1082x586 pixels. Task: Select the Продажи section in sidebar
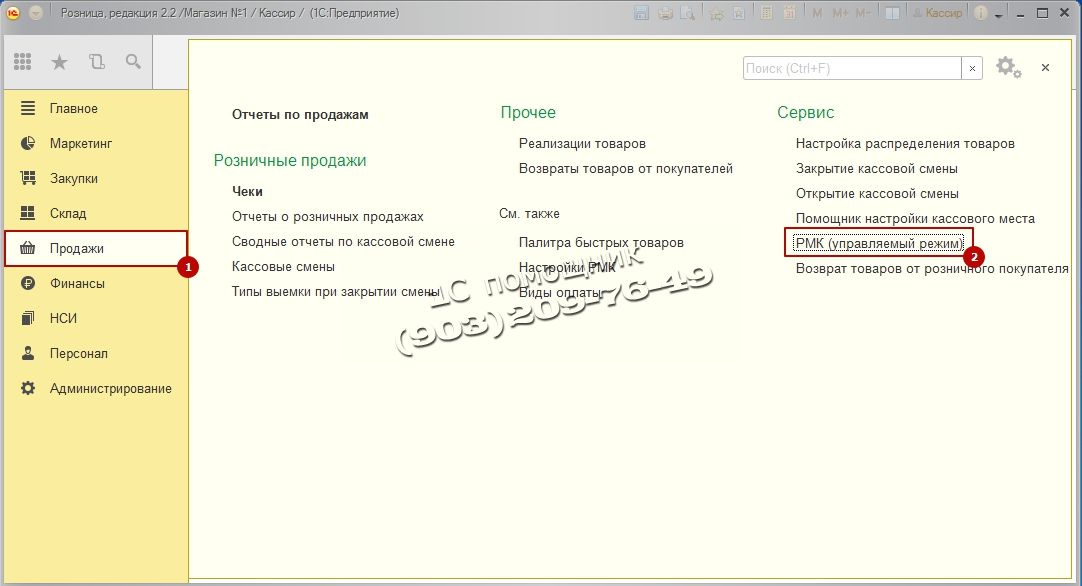click(77, 249)
